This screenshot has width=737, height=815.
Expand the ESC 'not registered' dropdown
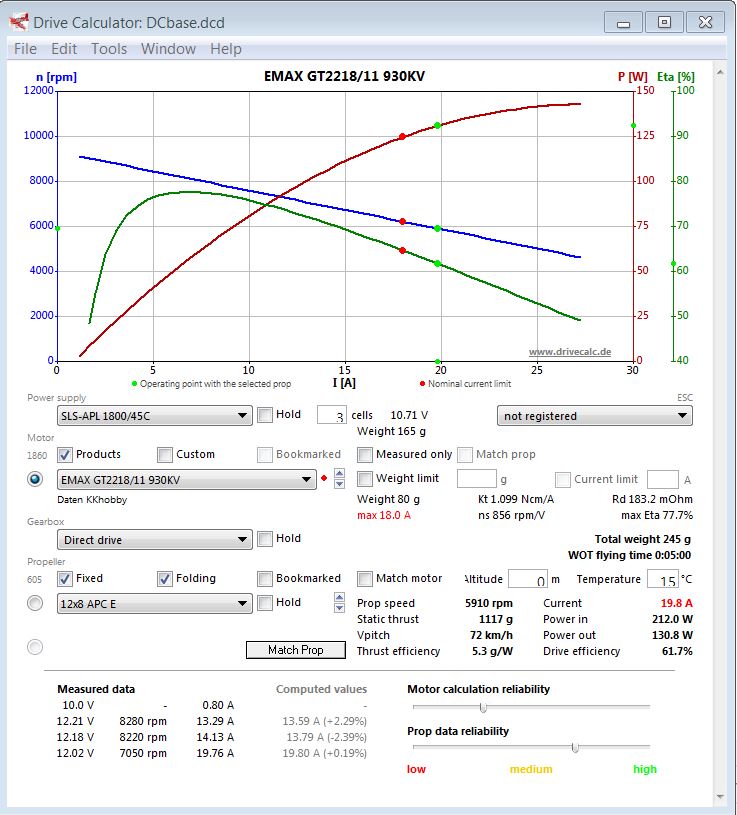pyautogui.click(x=594, y=416)
